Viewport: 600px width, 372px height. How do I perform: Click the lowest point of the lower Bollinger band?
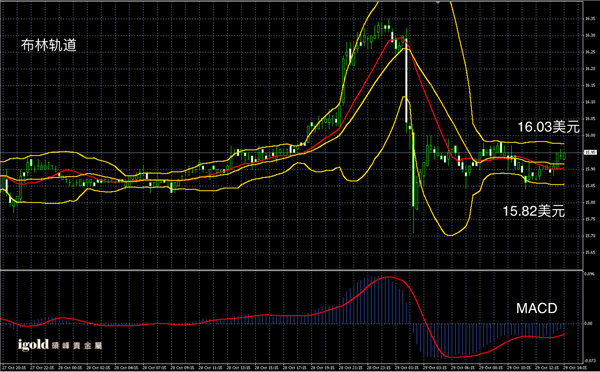tap(450, 235)
